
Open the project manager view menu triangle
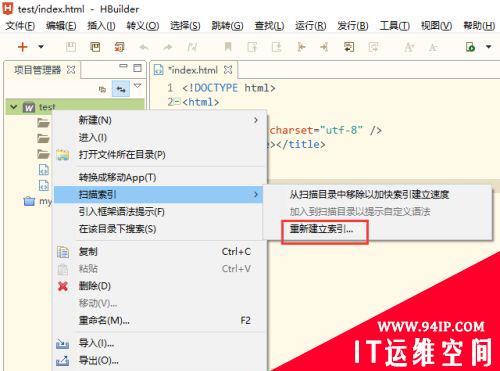point(137,86)
